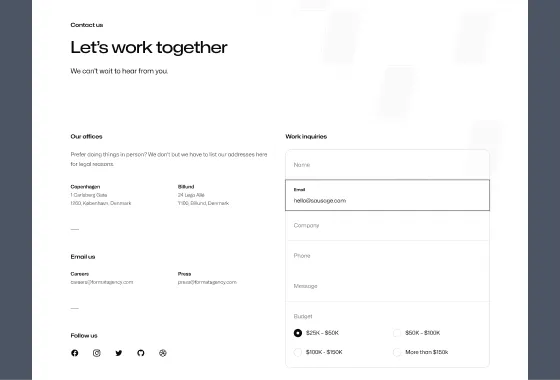Focus the Company input field

(x=388, y=225)
